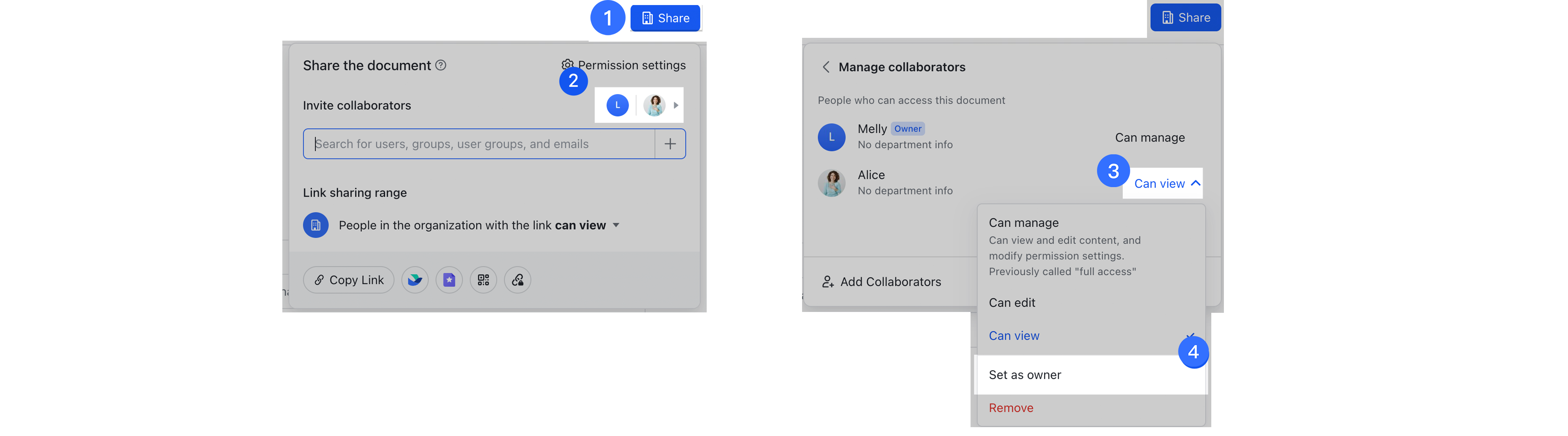Click the left Share button
The image size is (1568, 436).
(665, 18)
